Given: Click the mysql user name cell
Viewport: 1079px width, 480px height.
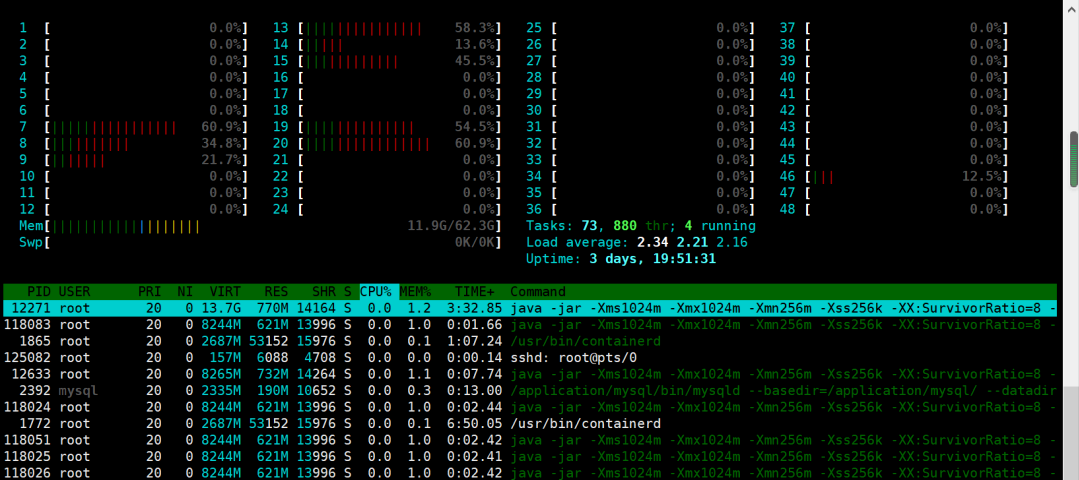Looking at the screenshot, I should (x=78, y=391).
